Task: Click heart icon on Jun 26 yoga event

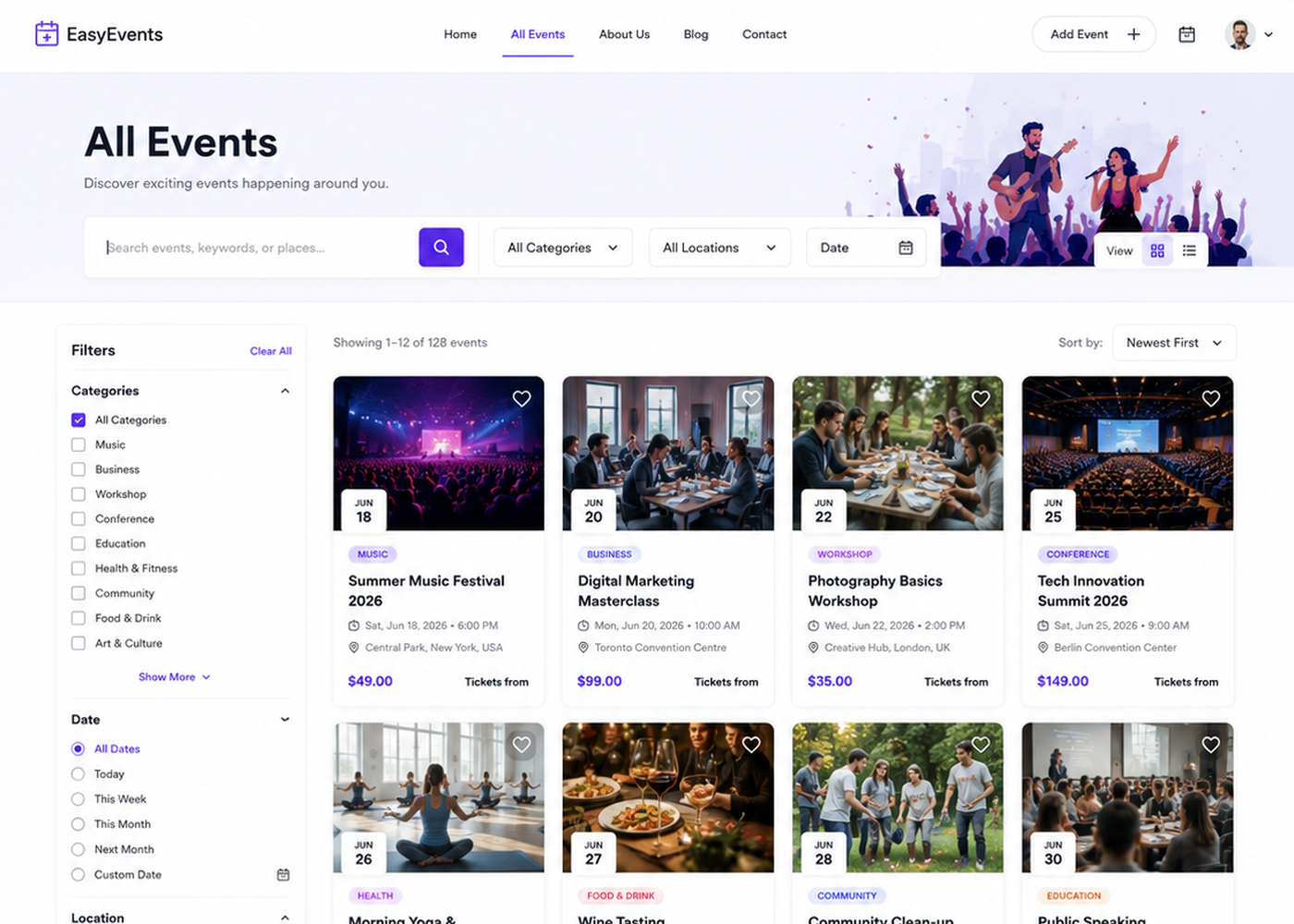Action: coord(521,745)
